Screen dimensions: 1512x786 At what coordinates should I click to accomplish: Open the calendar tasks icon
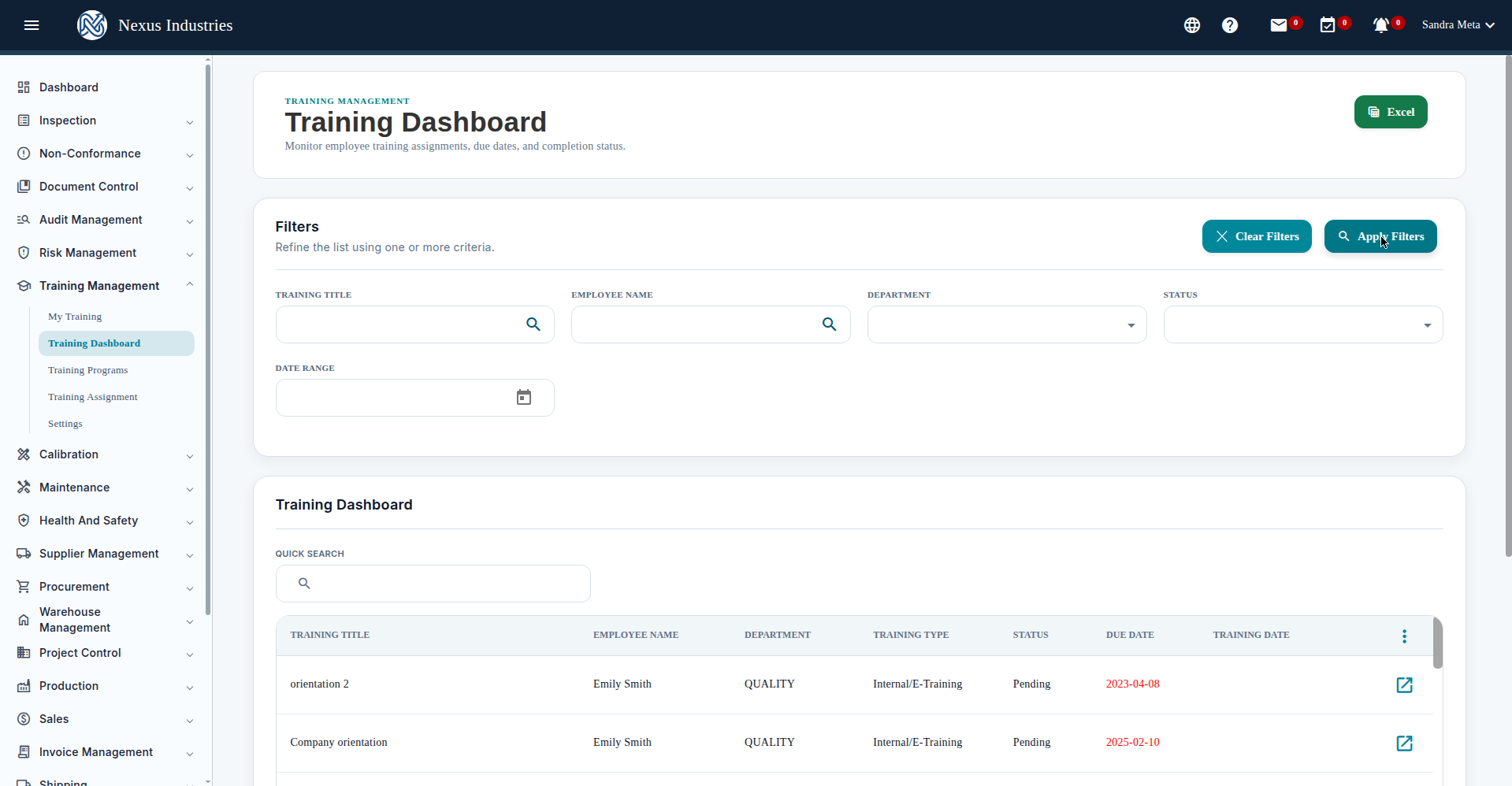pyautogui.click(x=1328, y=25)
